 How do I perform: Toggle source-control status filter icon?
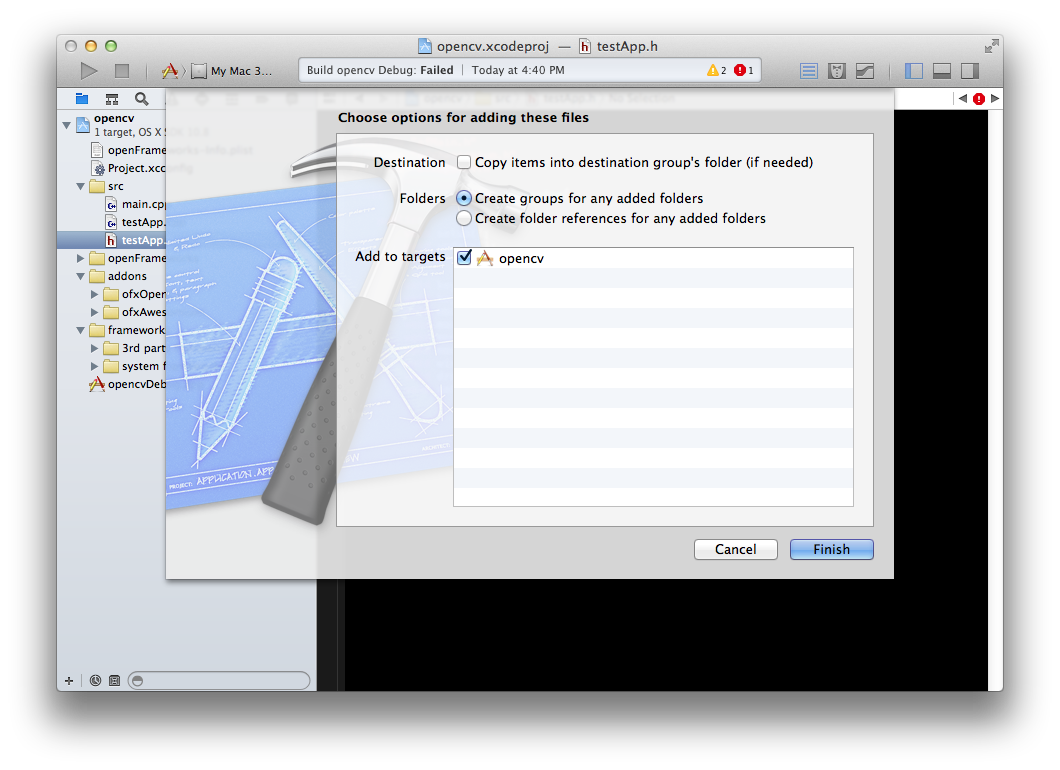114,681
